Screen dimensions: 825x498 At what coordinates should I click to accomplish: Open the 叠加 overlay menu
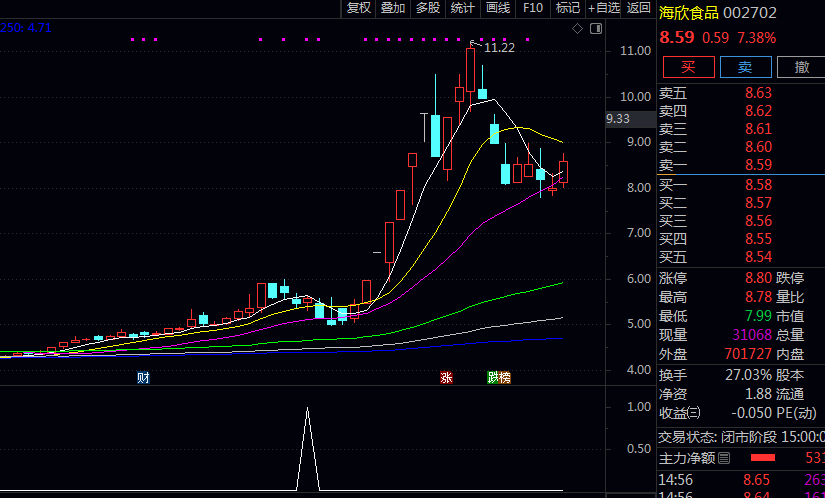click(x=393, y=8)
